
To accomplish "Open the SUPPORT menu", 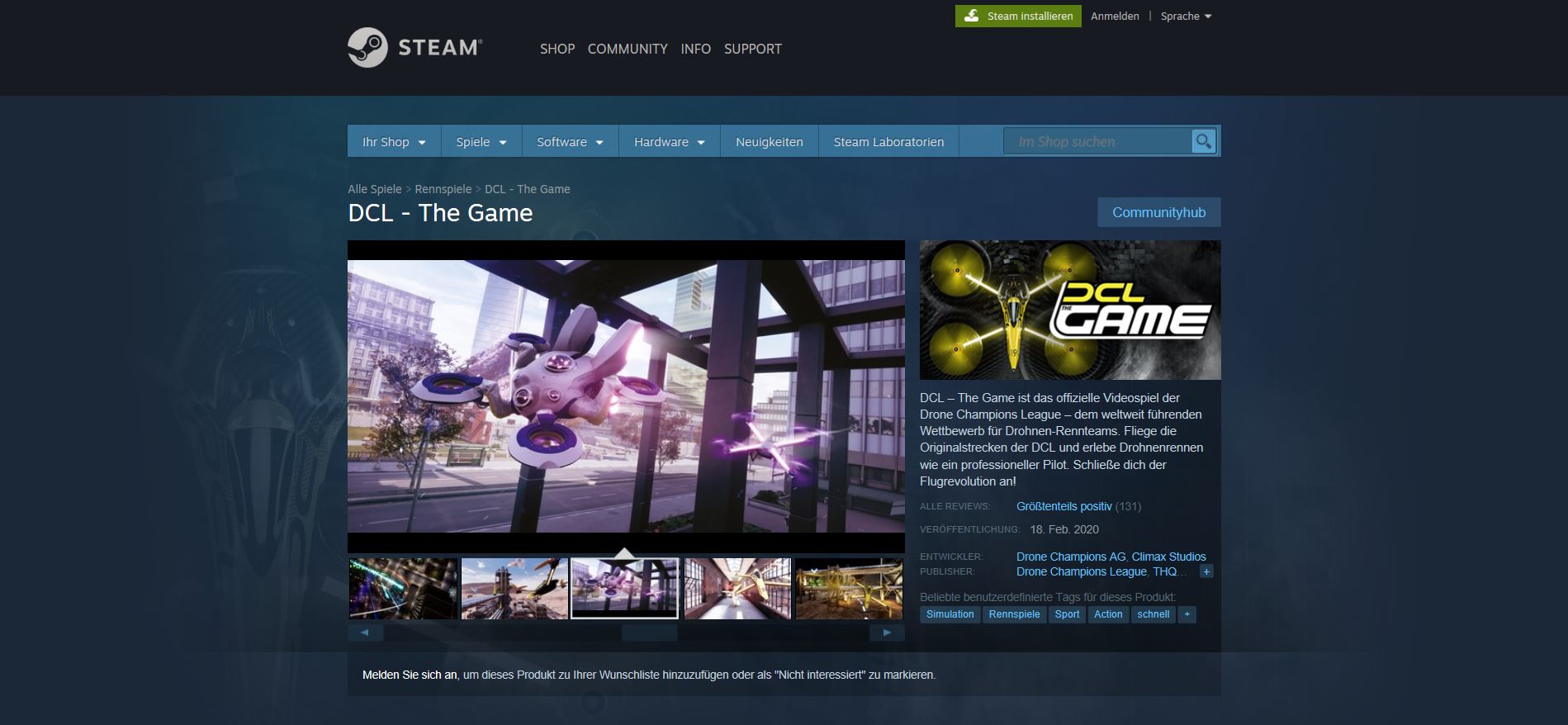I will coord(753,49).
